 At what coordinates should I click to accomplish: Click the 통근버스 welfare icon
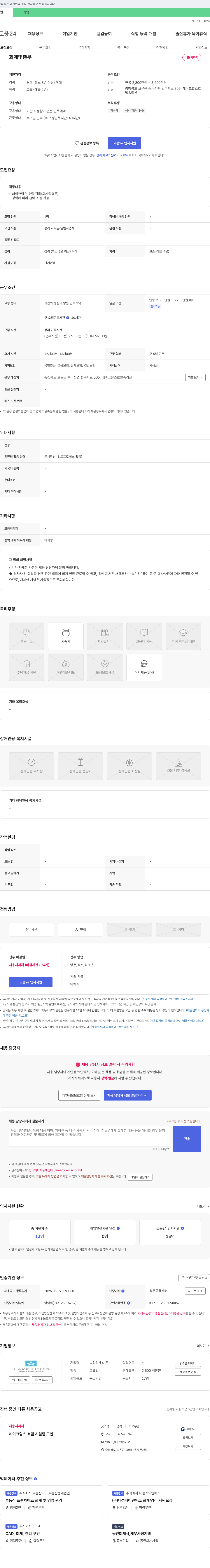pyautogui.click(x=27, y=636)
